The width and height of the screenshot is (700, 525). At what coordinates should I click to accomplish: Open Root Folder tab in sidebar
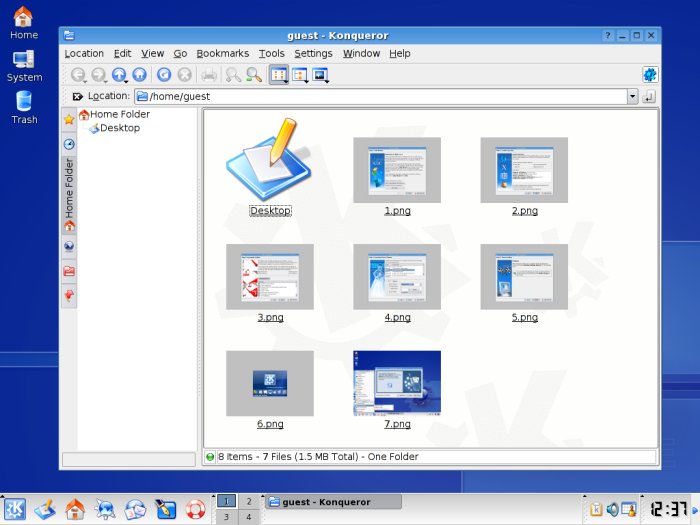pos(69,271)
